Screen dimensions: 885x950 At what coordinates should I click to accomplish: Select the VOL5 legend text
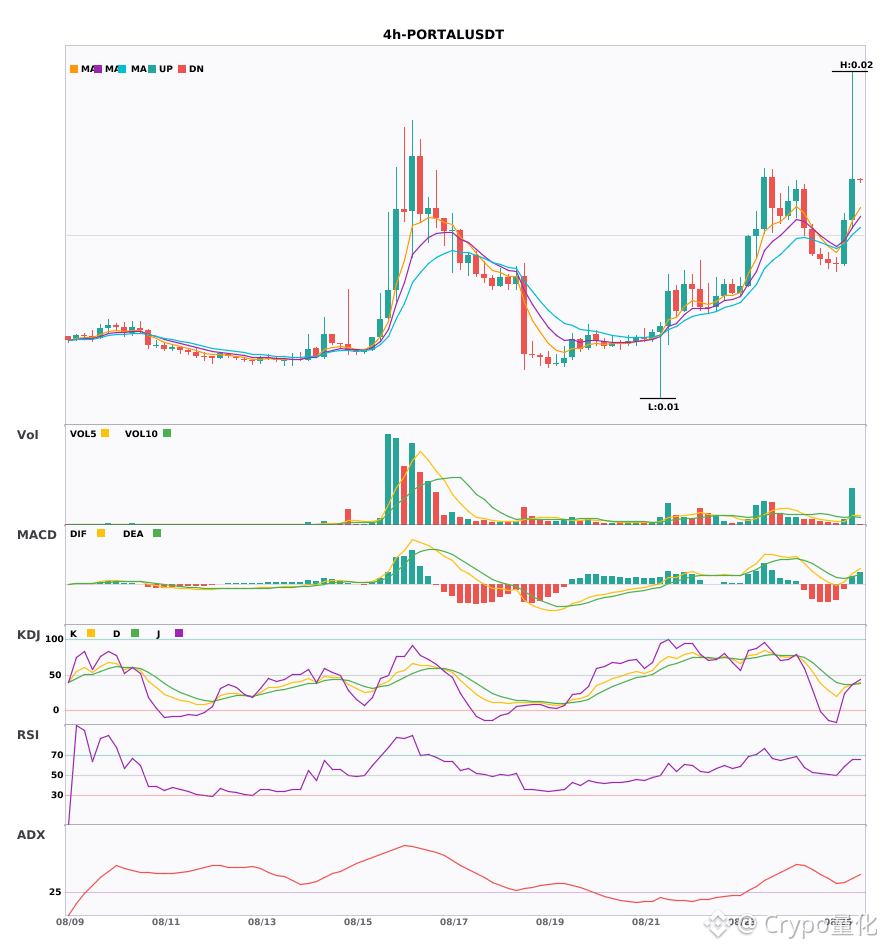(83, 434)
